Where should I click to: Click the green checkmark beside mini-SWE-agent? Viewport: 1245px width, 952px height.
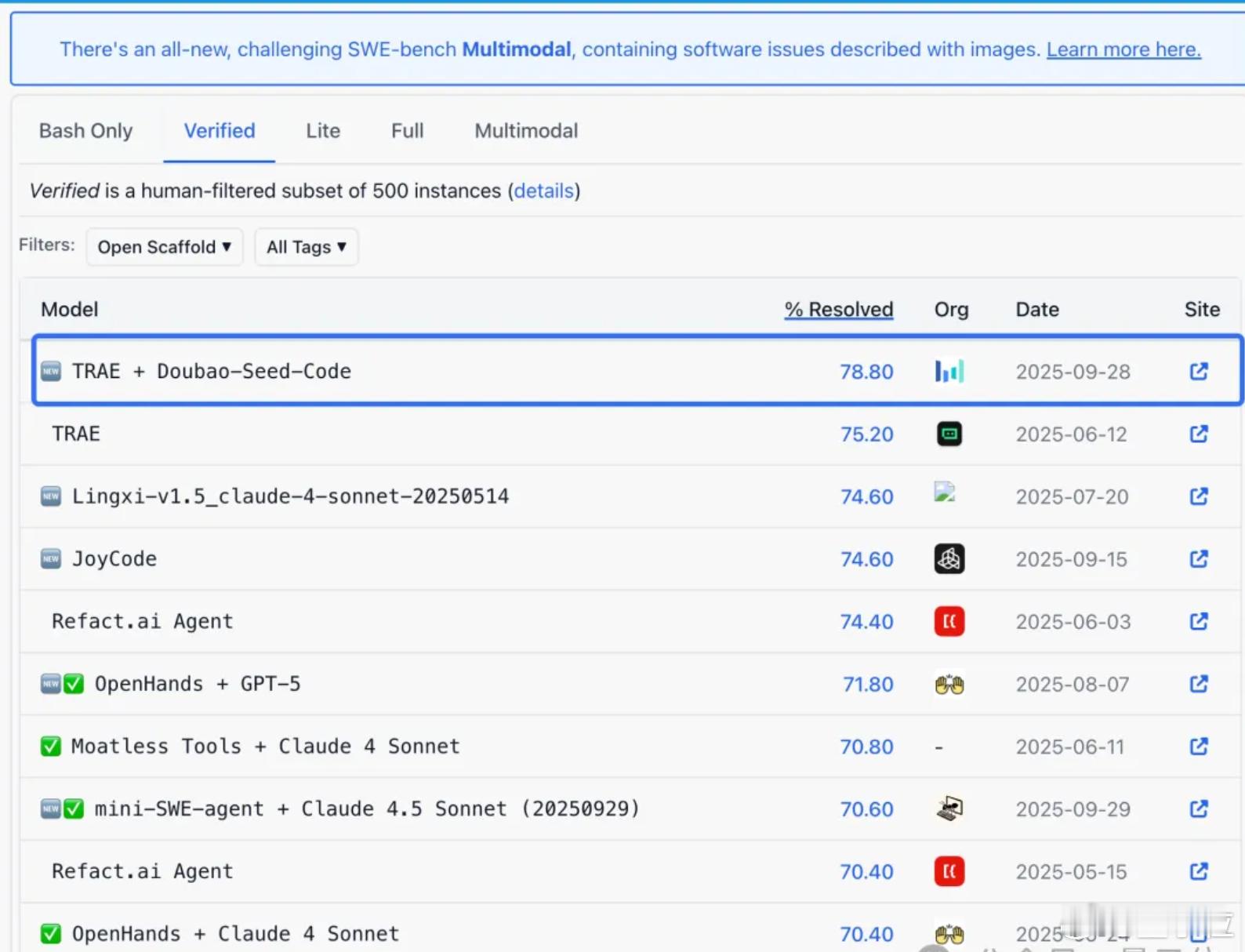(x=74, y=808)
